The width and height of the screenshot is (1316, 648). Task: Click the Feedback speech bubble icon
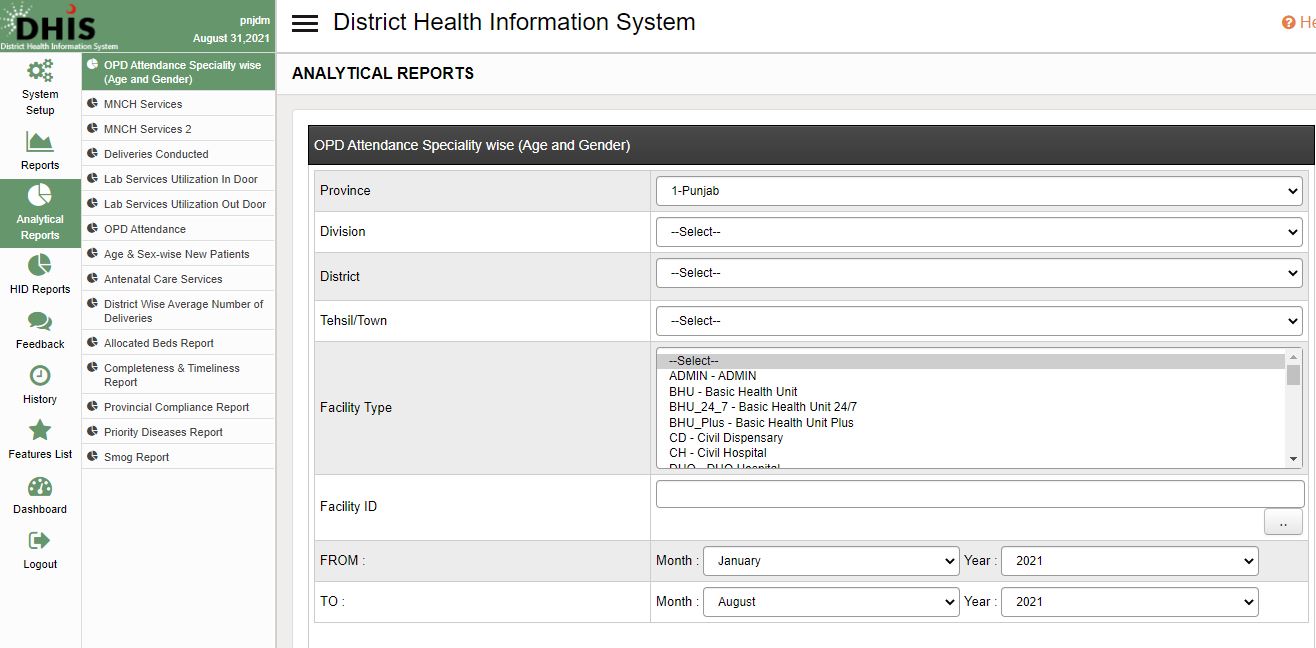pos(40,322)
